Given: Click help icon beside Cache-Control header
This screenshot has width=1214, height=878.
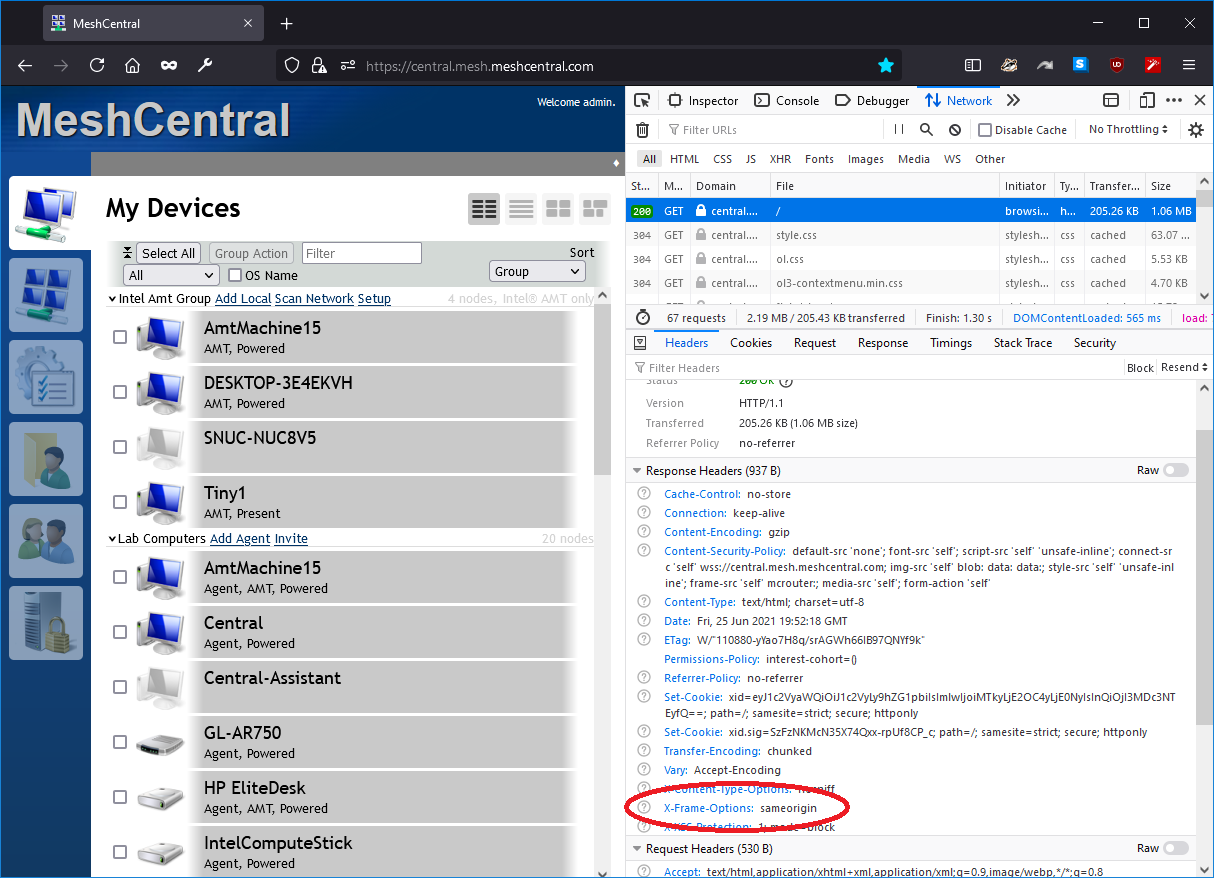Looking at the screenshot, I should [x=645, y=494].
